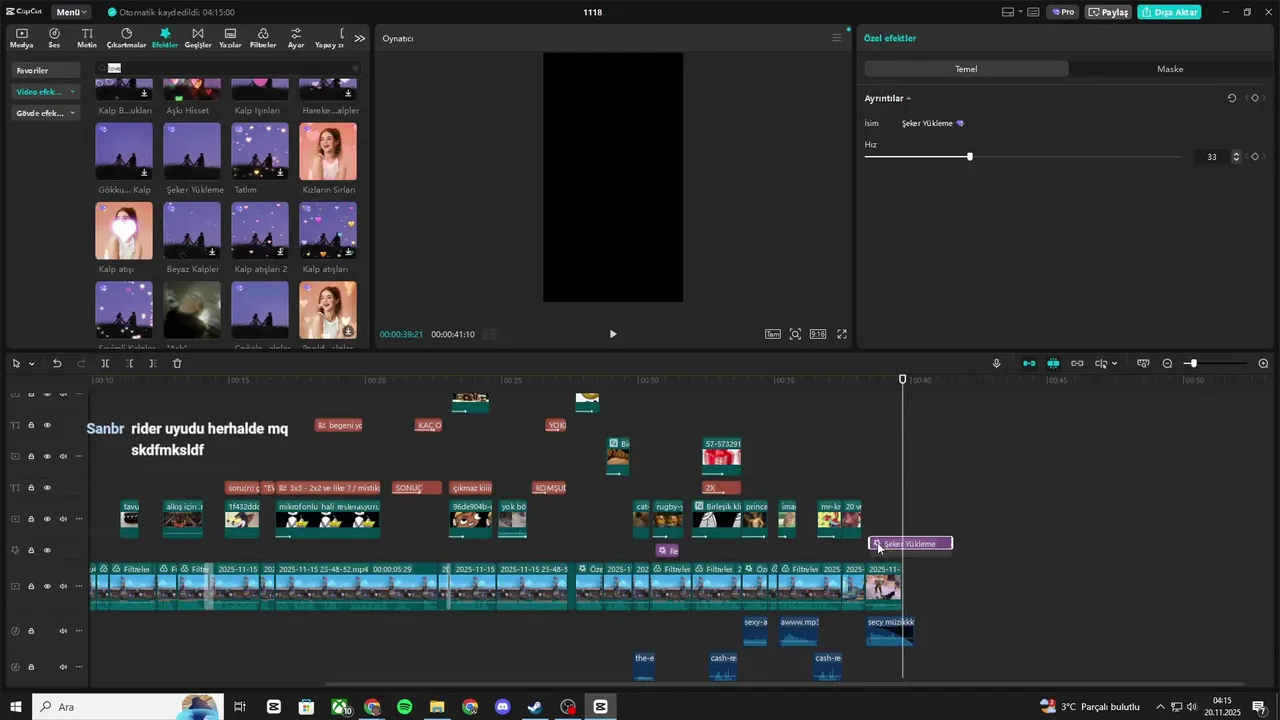The image size is (1280, 720).
Task: Open the Geçişler tab
Action: click(198, 38)
